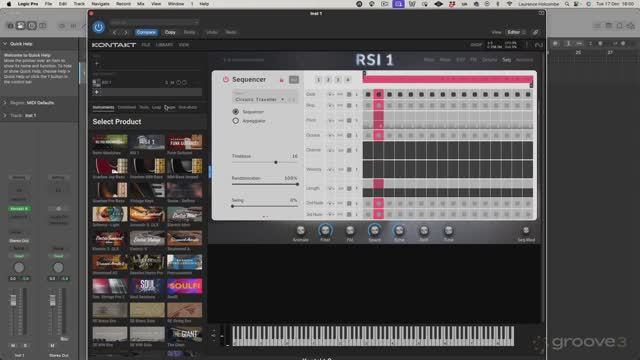This screenshot has width=640, height=360.
Task: Adjust the Timebase slider
Action: pyautogui.click(x=265, y=162)
